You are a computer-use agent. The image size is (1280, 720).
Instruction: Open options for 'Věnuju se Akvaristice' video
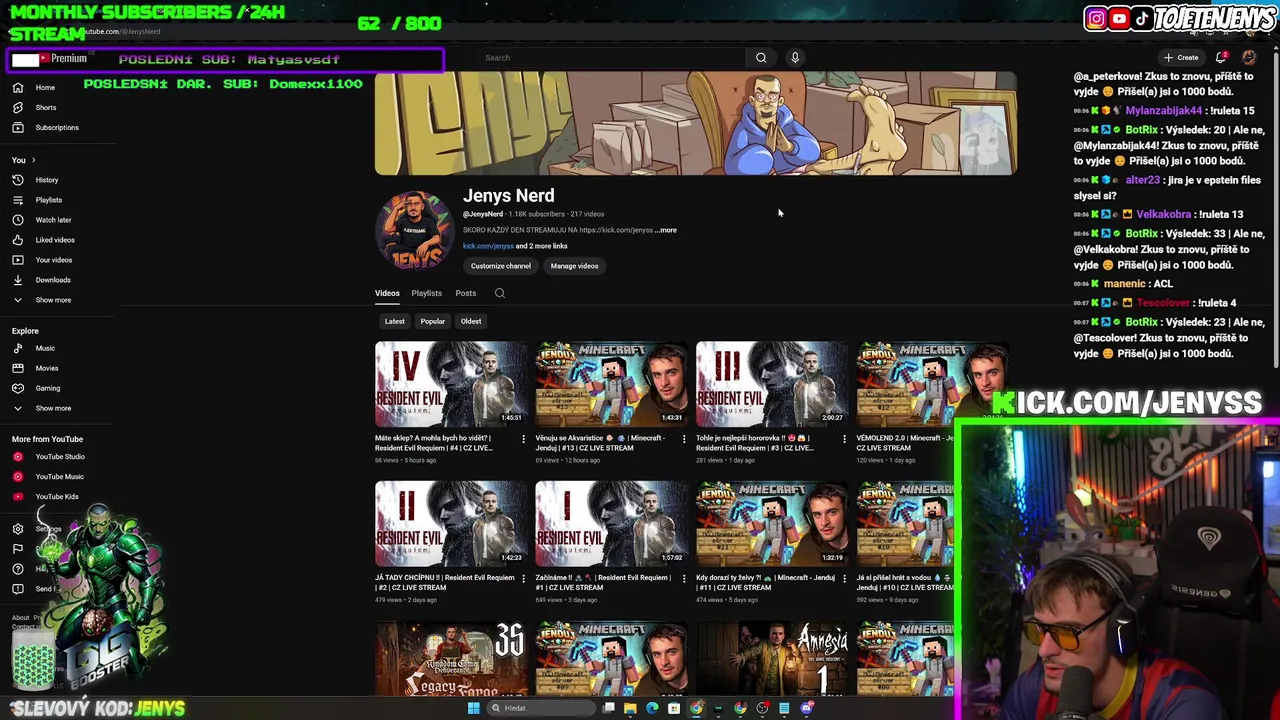click(684, 438)
